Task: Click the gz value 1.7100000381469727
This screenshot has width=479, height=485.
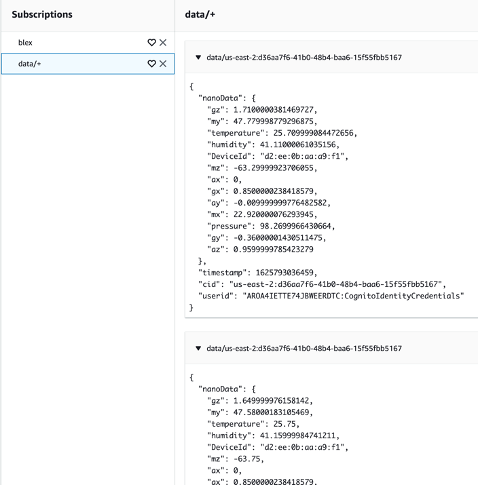Action: tap(273, 110)
